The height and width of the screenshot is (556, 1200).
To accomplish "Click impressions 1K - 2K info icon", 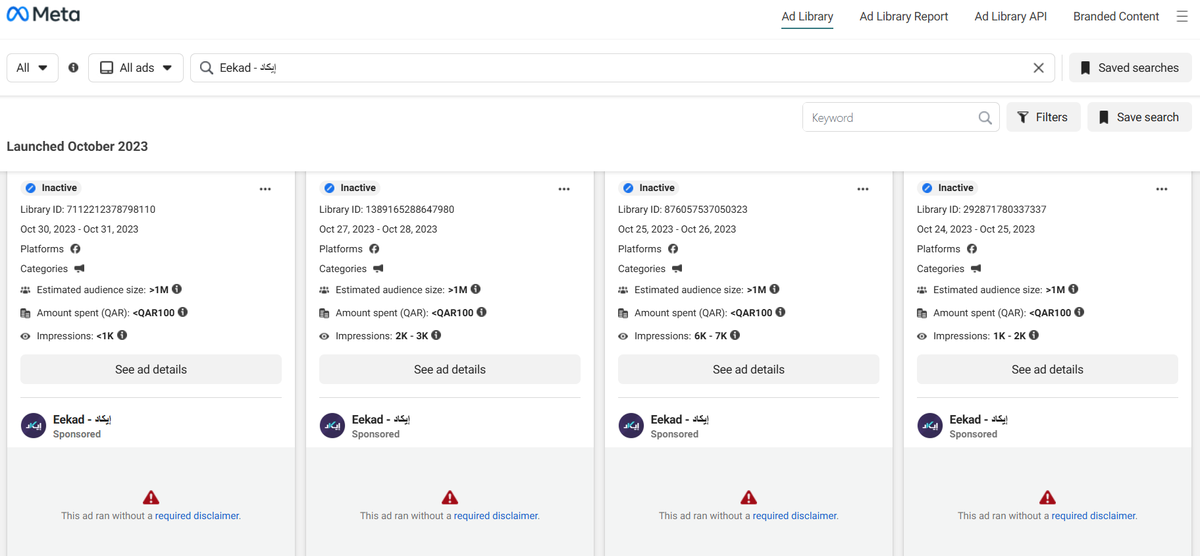I will click(x=1035, y=335).
